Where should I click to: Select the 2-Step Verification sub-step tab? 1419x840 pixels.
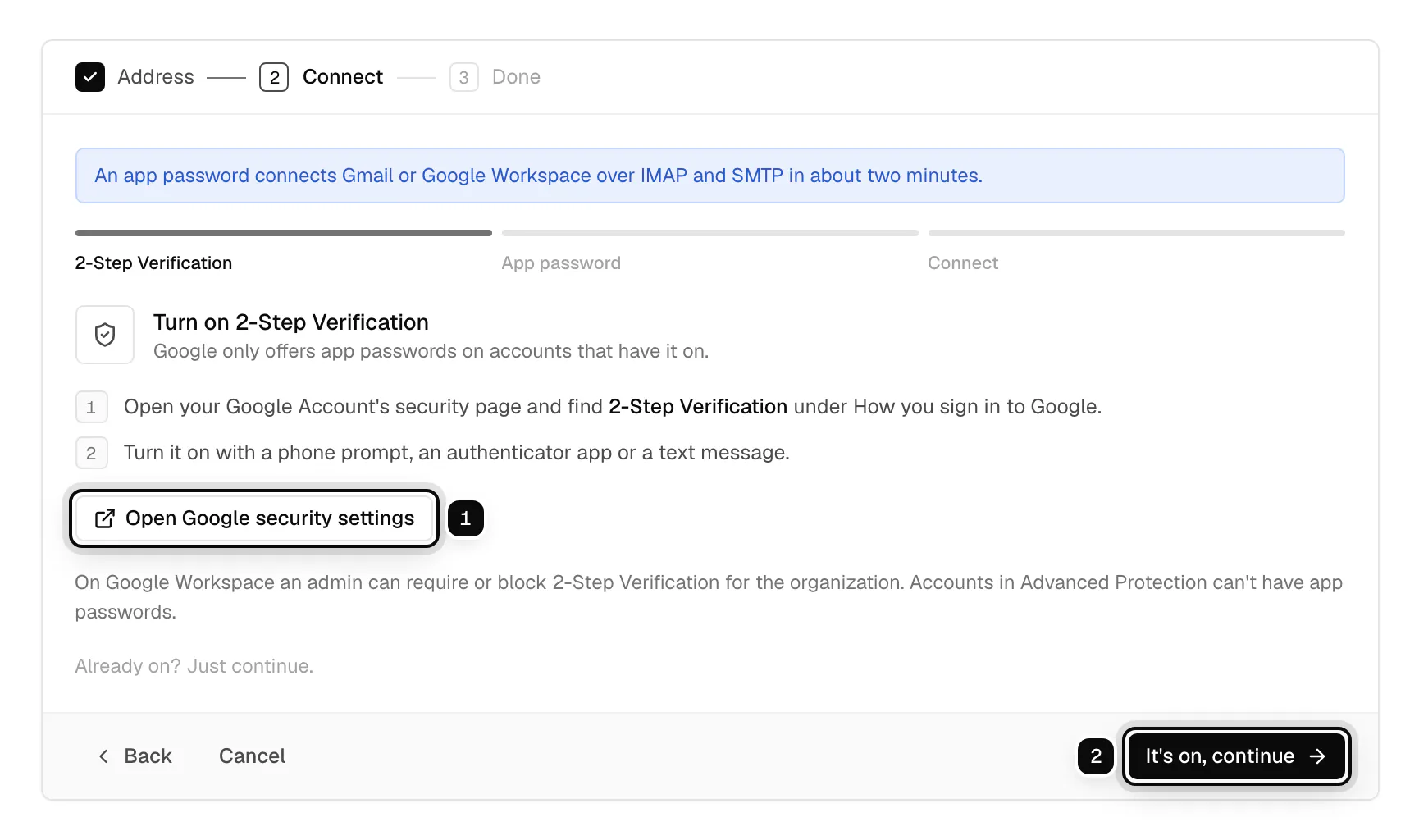153,263
